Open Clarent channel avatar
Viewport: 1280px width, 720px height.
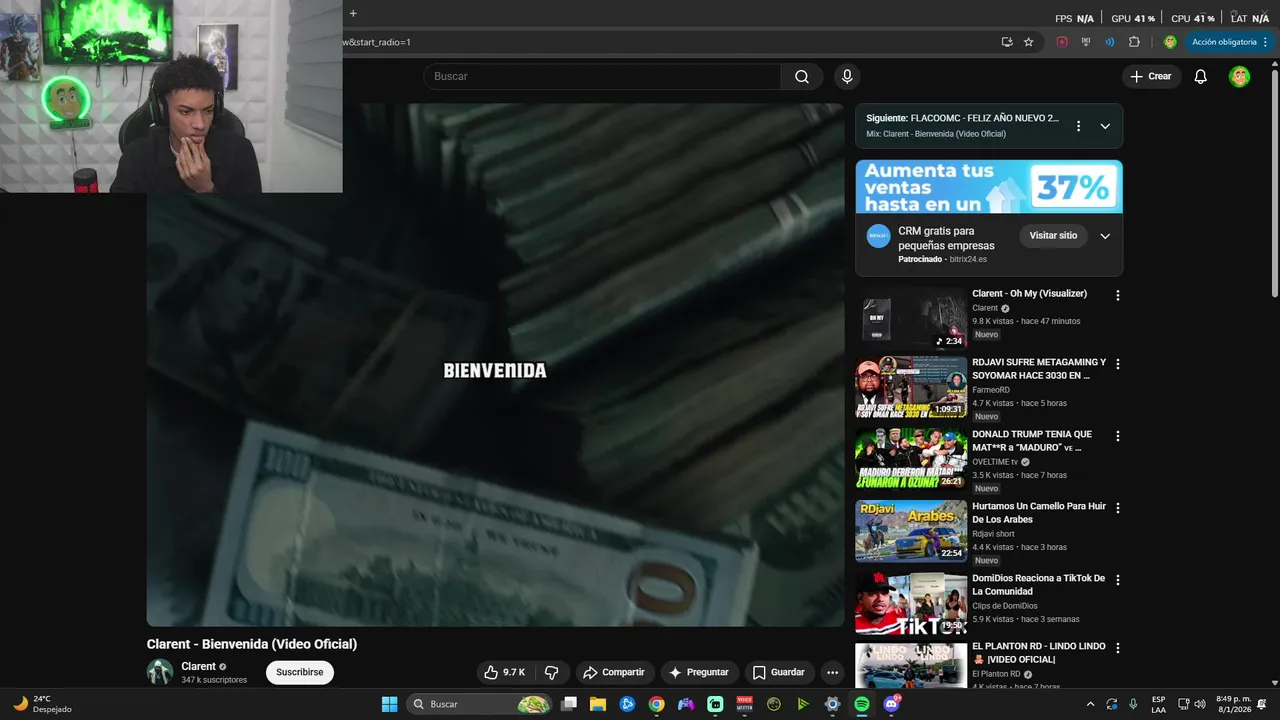160,672
